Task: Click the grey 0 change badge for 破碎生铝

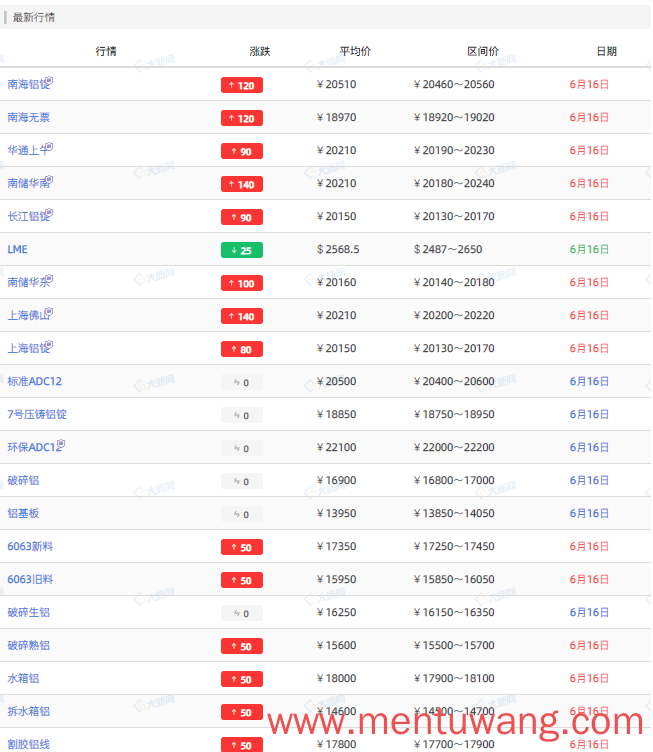Action: [x=242, y=613]
